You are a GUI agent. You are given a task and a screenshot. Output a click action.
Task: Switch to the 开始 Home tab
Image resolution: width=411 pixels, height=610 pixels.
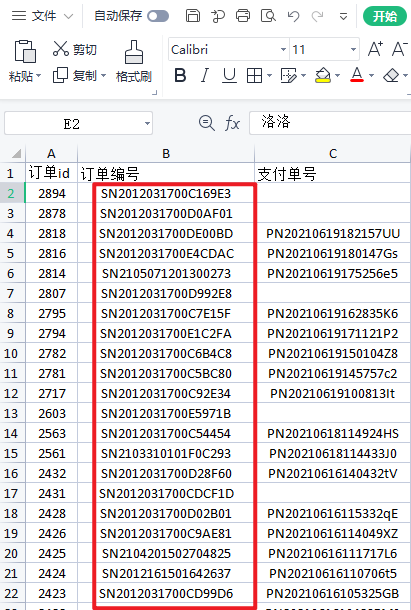[x=385, y=16]
